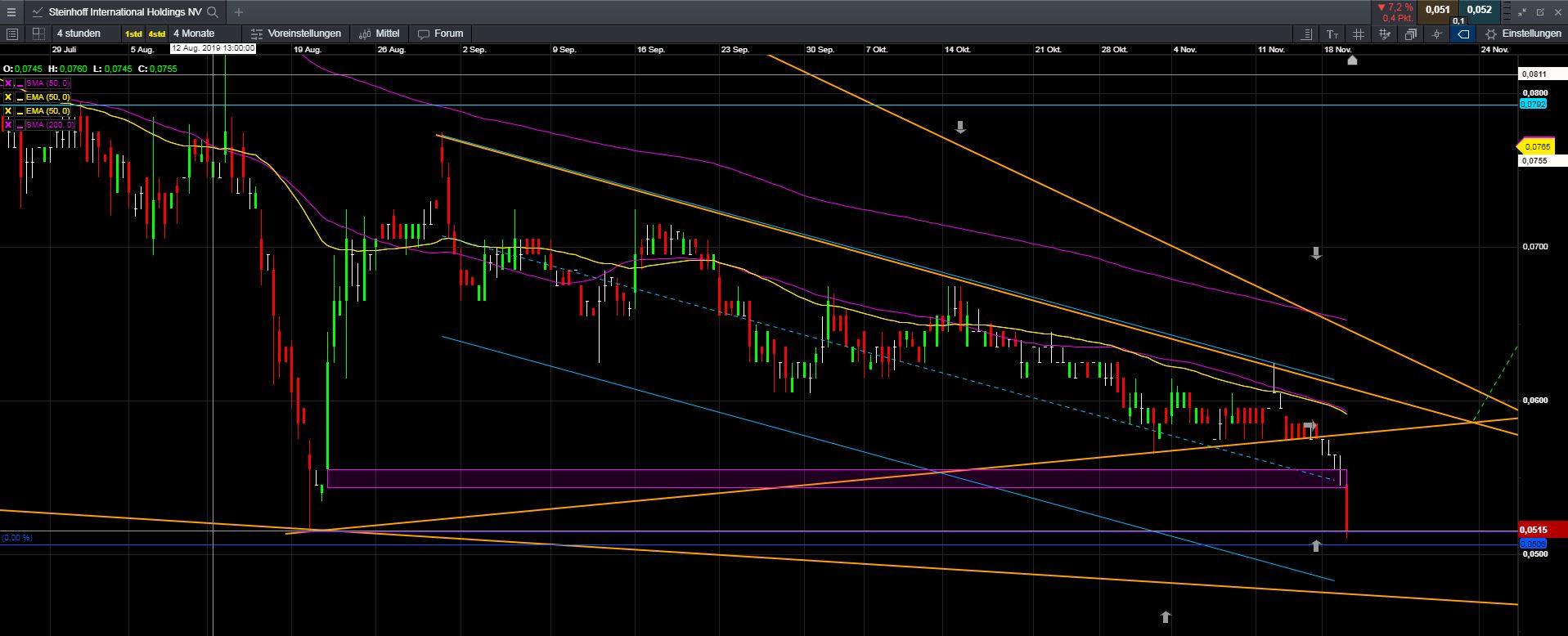Select the text annotation Tt tool
1568x636 pixels.
(x=1332, y=34)
